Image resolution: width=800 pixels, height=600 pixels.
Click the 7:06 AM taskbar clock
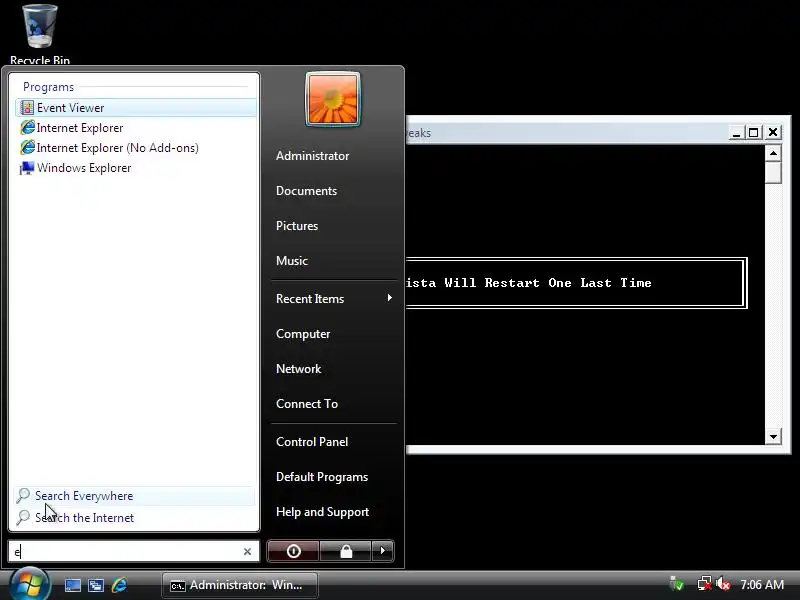(x=762, y=584)
